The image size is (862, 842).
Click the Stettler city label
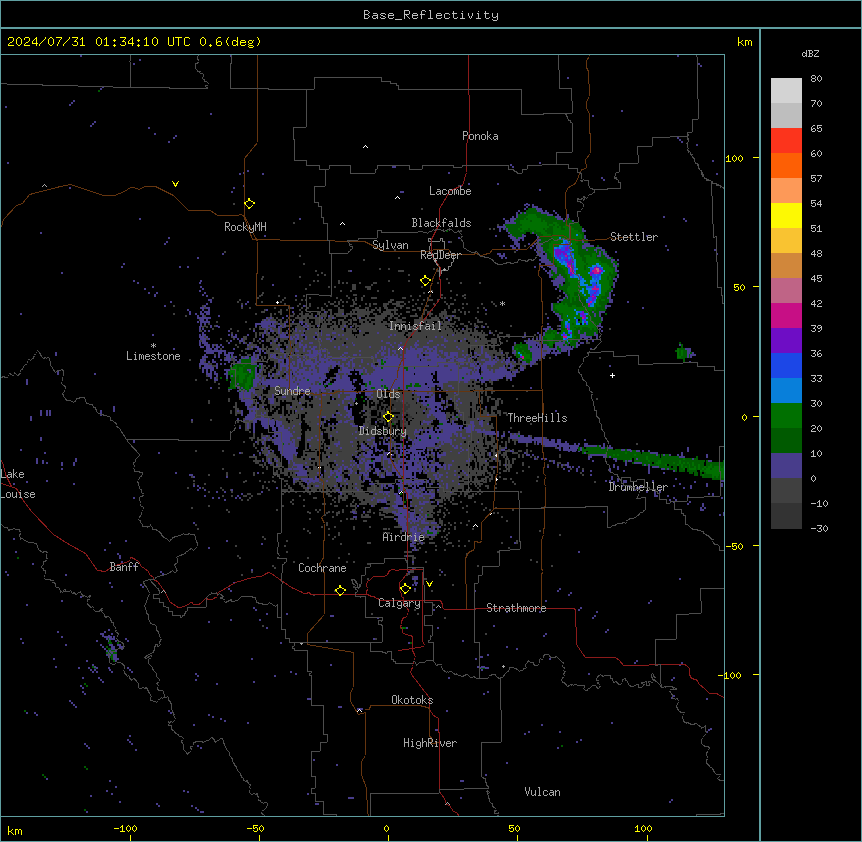[x=634, y=237]
